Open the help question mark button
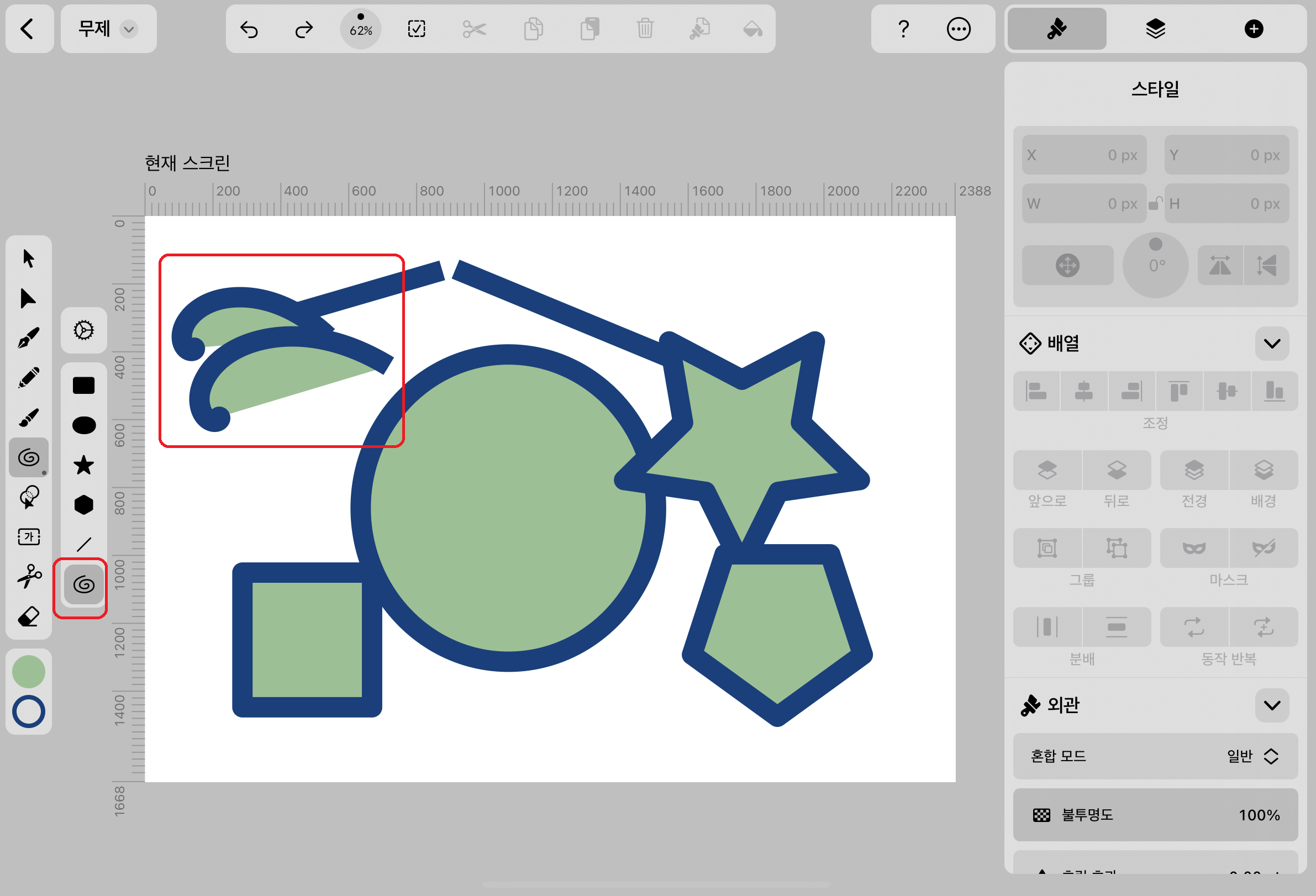The image size is (1316, 896). click(903, 29)
